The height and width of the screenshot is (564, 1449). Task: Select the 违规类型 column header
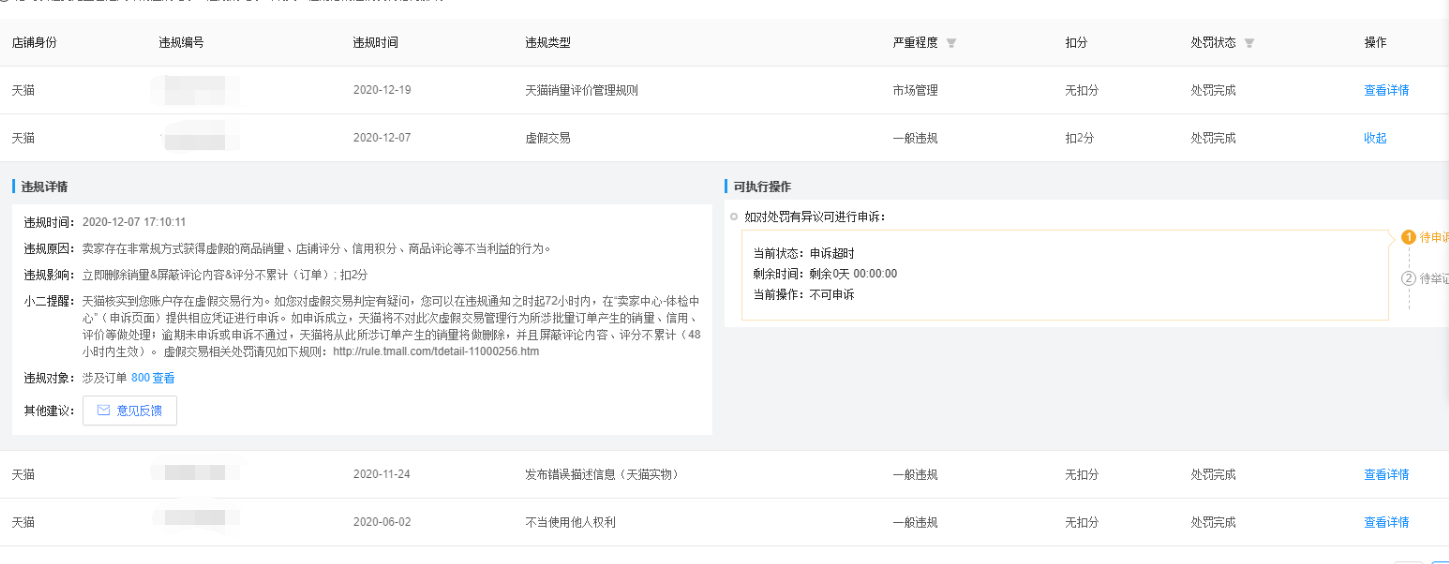point(548,43)
